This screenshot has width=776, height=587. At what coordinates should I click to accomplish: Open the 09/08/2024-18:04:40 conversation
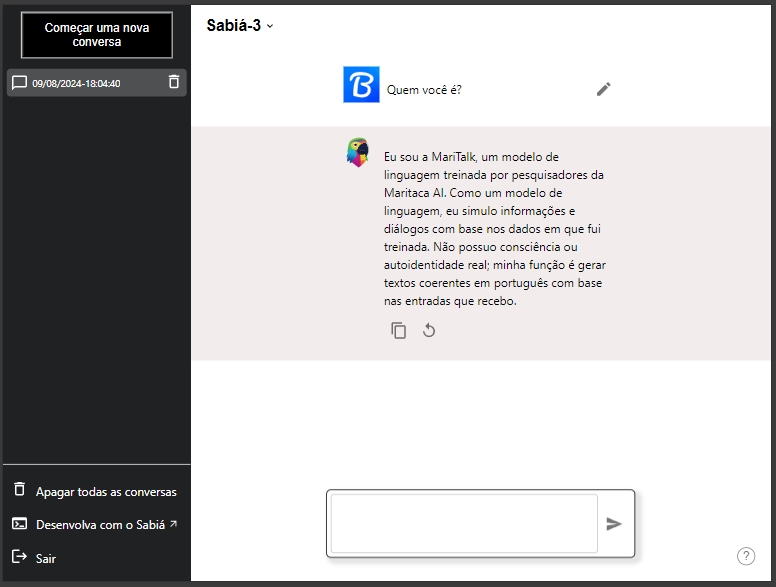click(x=97, y=83)
